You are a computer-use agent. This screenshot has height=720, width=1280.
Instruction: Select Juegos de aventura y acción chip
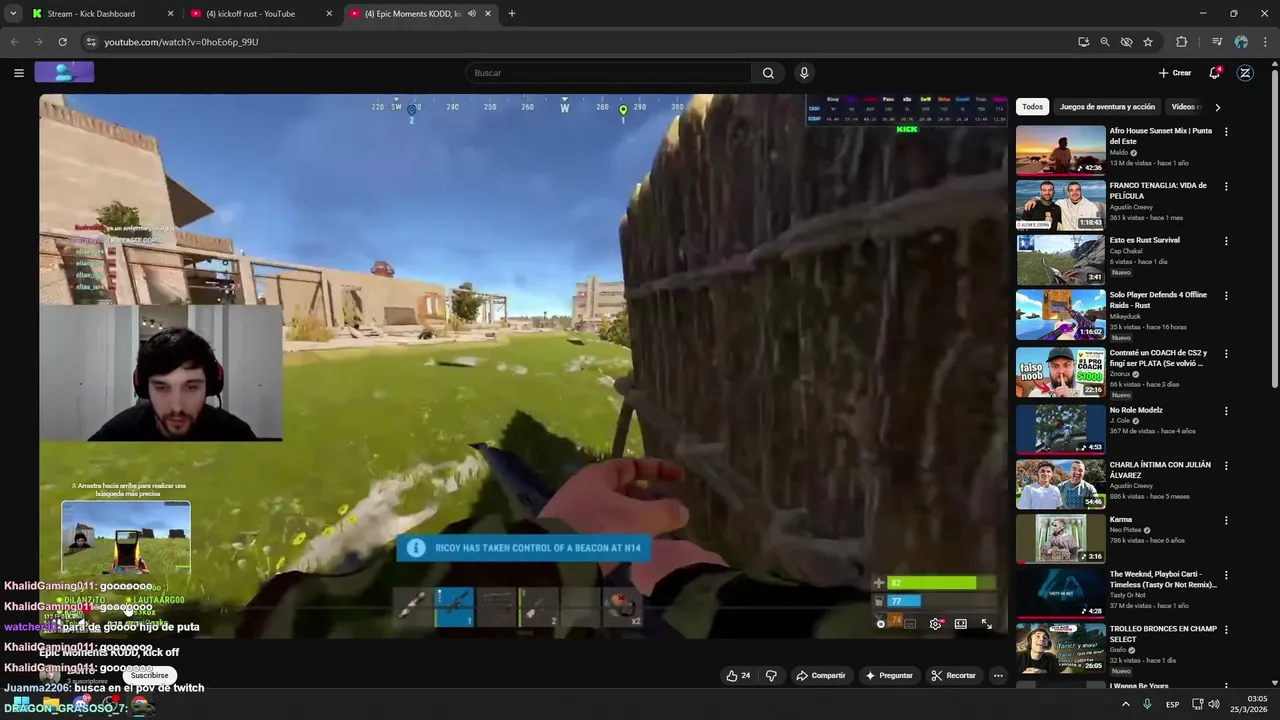(1107, 107)
